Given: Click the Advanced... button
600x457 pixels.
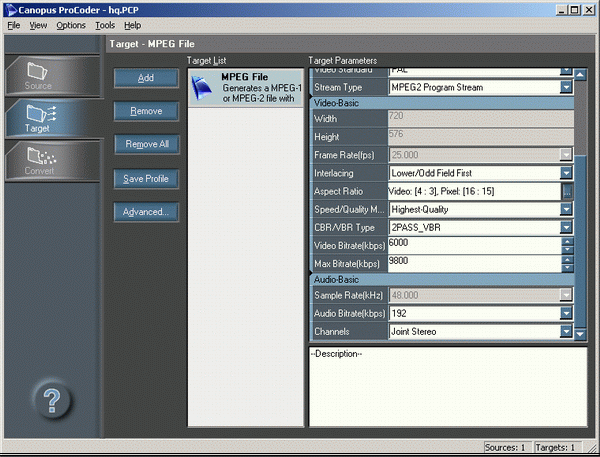Looking at the screenshot, I should 146,212.
